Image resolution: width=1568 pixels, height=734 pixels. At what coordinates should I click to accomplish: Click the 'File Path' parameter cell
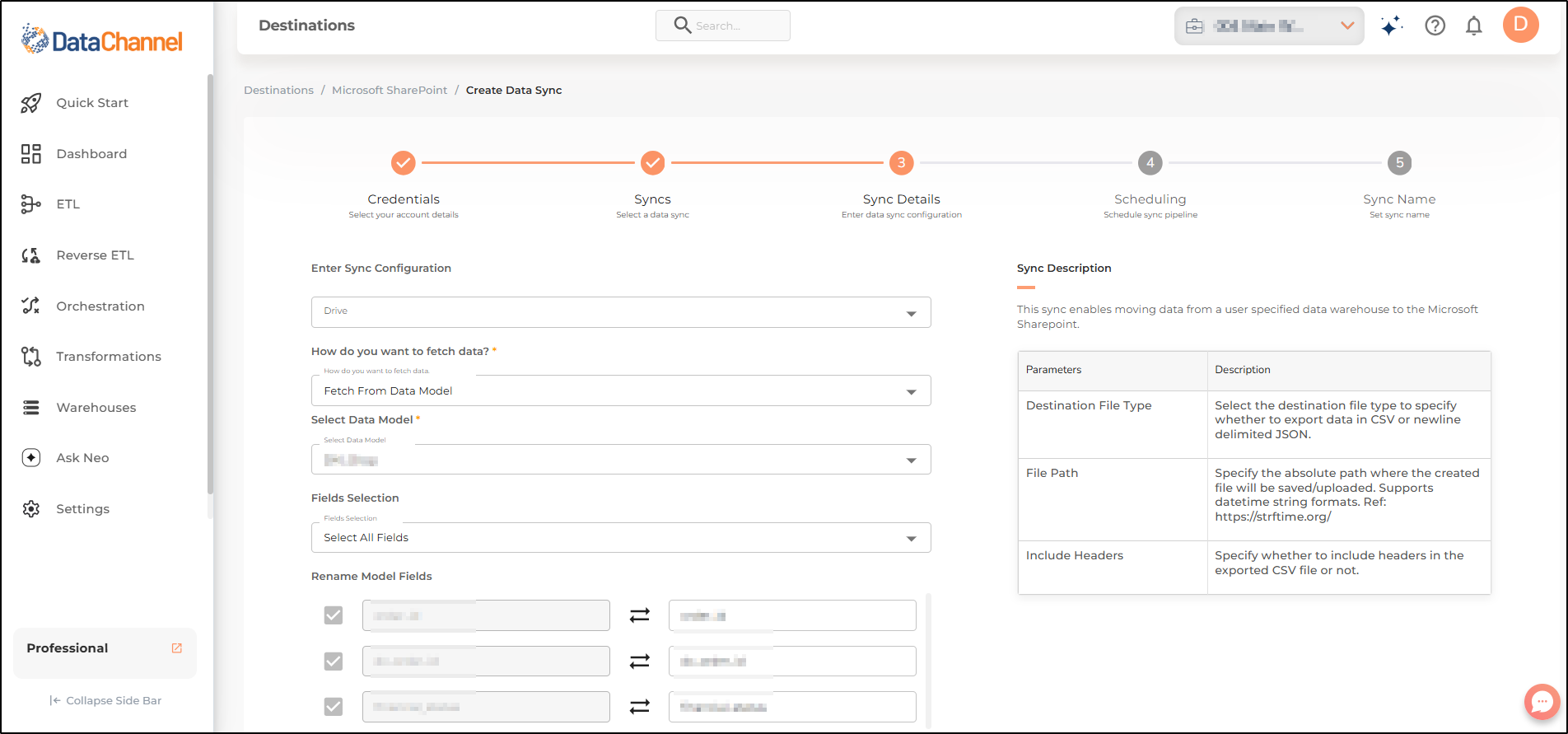pos(1113,499)
